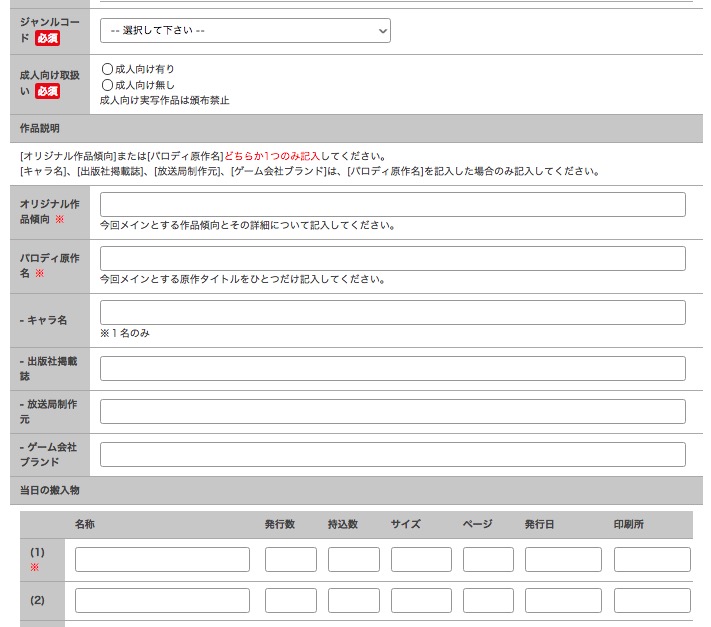The height and width of the screenshot is (627, 711).
Task: Click the ※1名のみ hint text
Action: coord(125,333)
